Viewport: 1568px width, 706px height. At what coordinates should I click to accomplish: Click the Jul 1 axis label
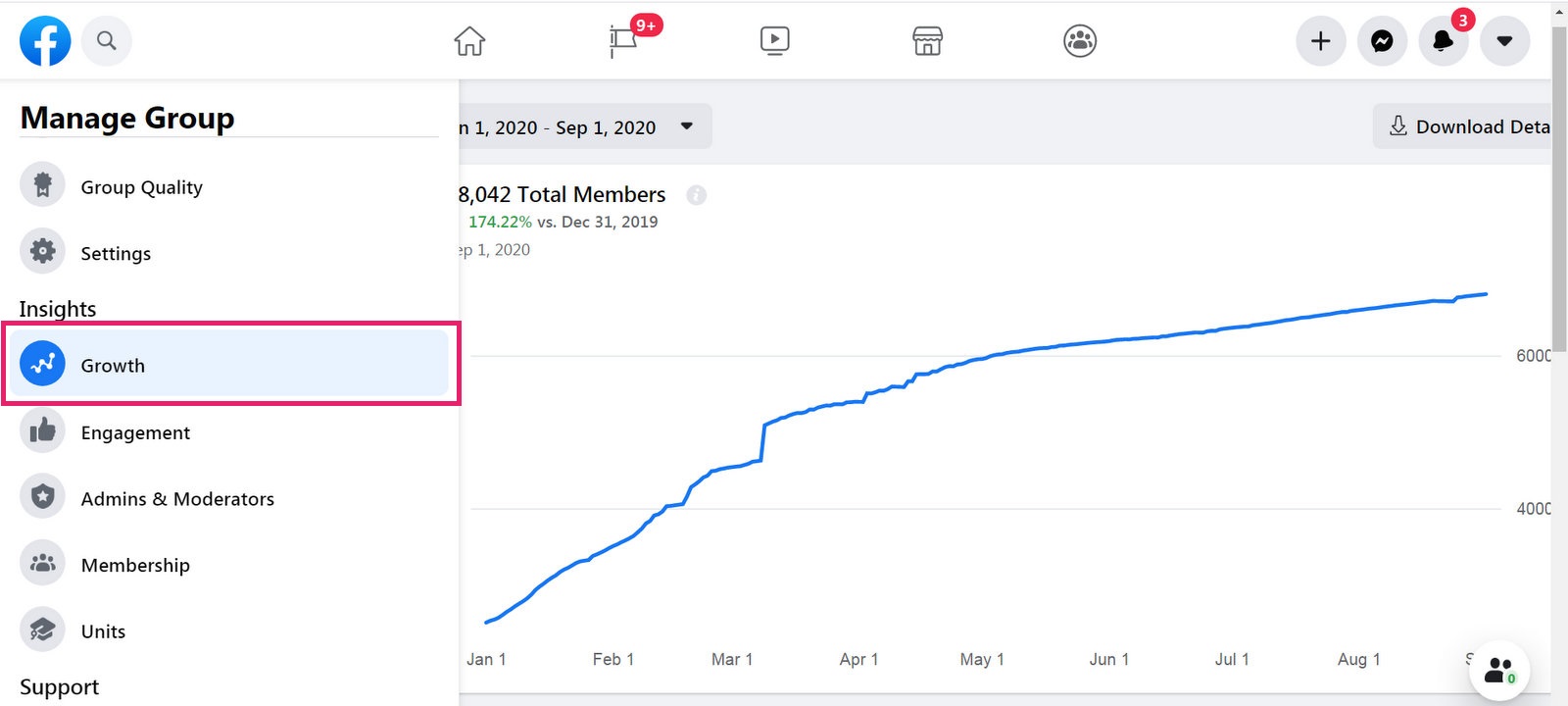point(1232,659)
